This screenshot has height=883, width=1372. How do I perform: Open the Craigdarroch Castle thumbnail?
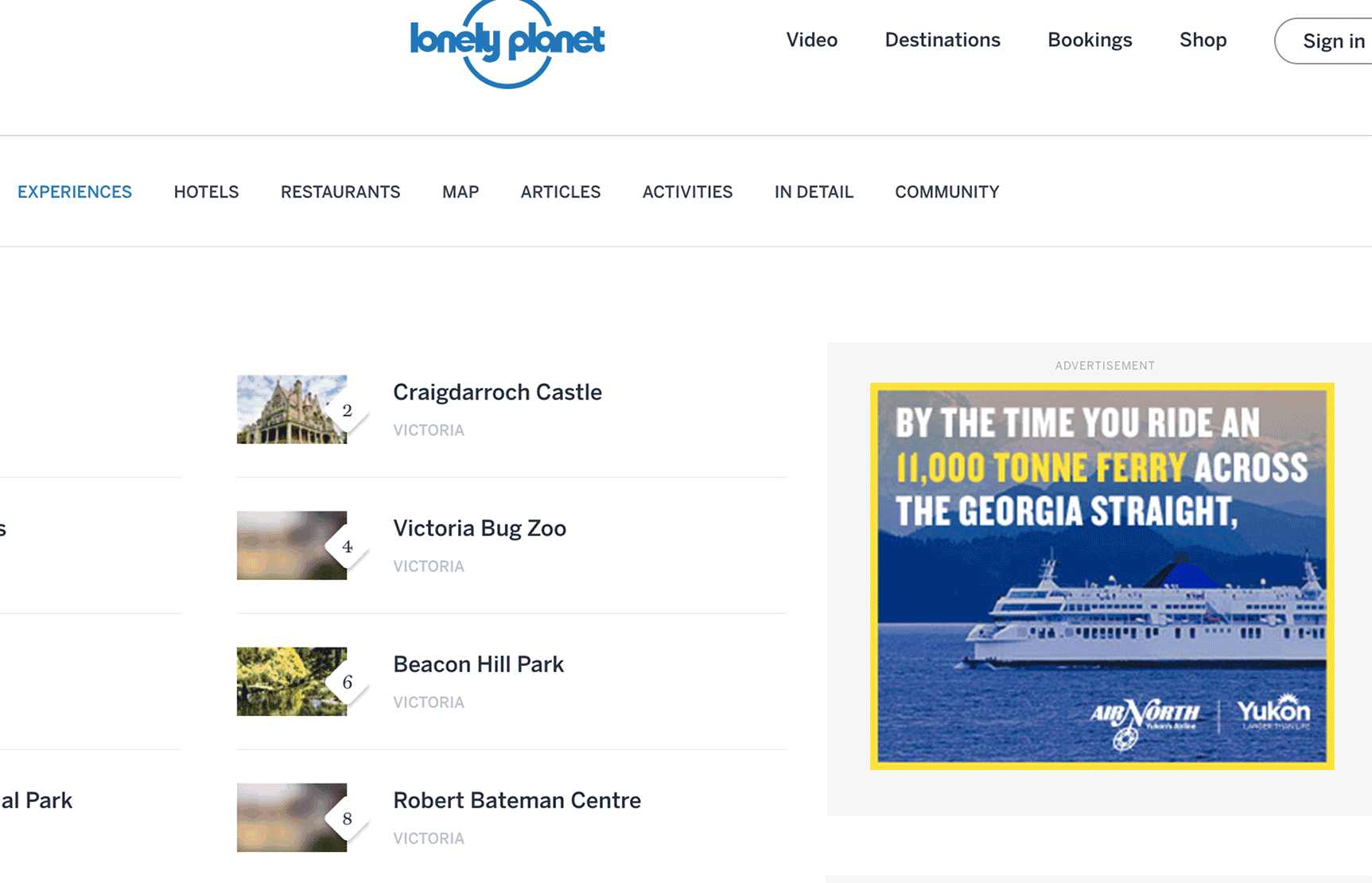[292, 410]
